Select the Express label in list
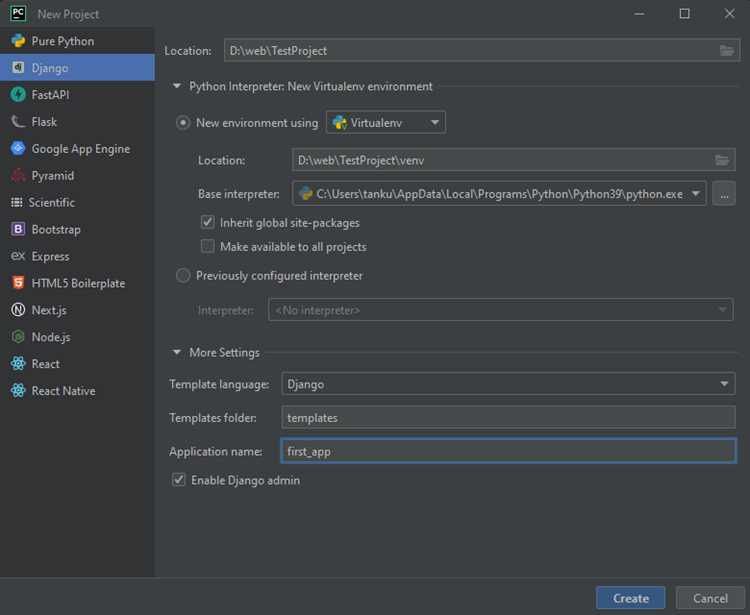This screenshot has height=615, width=750. coord(50,256)
